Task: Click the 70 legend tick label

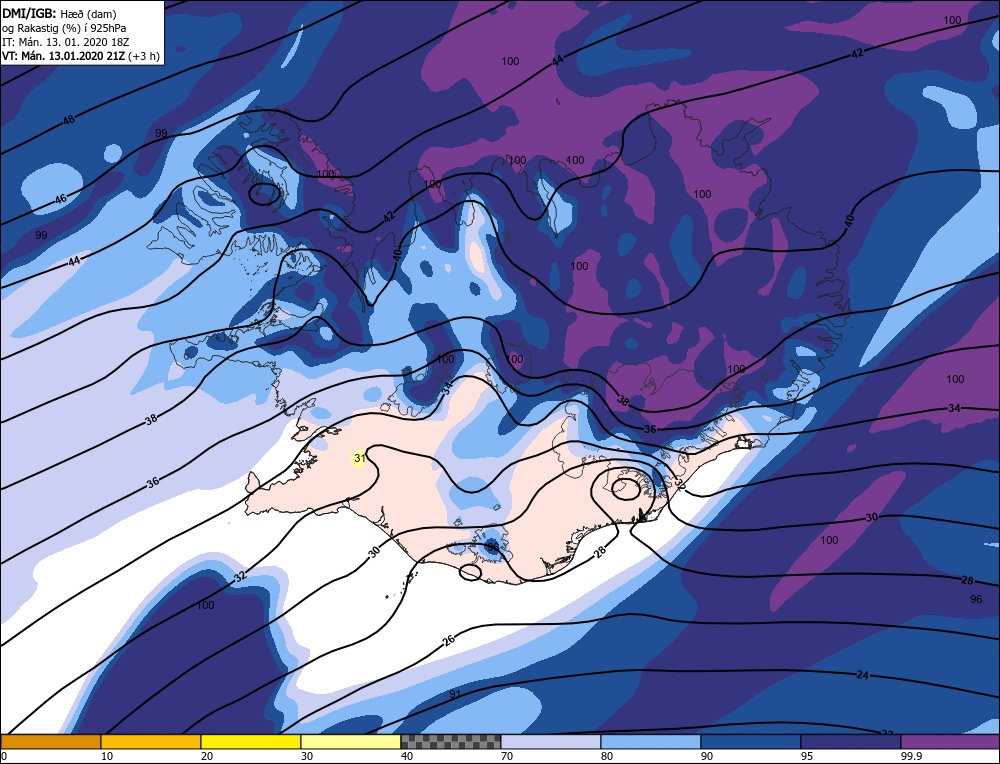Action: [x=507, y=756]
